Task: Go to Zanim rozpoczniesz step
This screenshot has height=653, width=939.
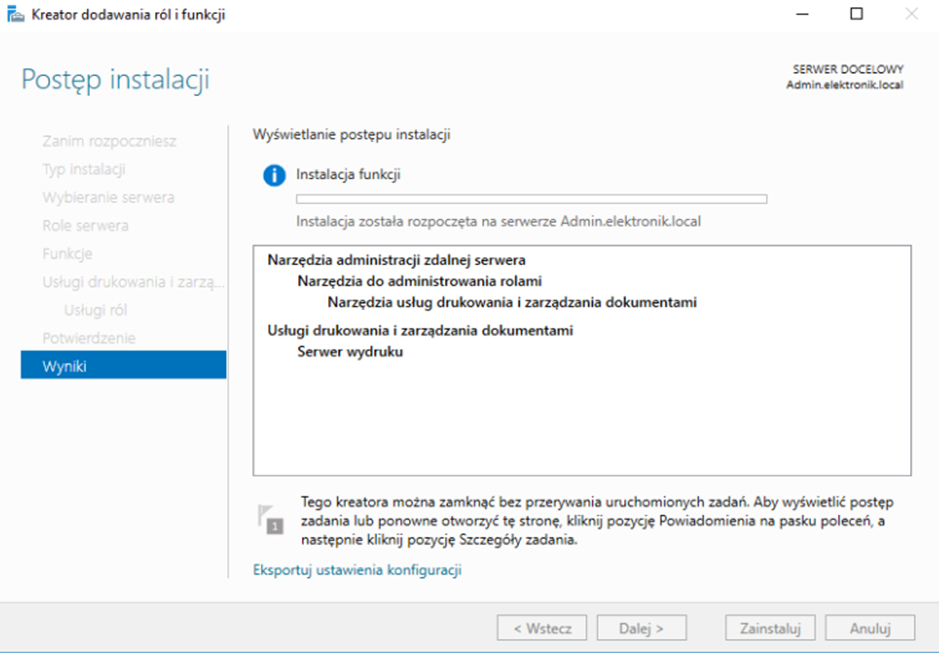Action: pos(109,141)
